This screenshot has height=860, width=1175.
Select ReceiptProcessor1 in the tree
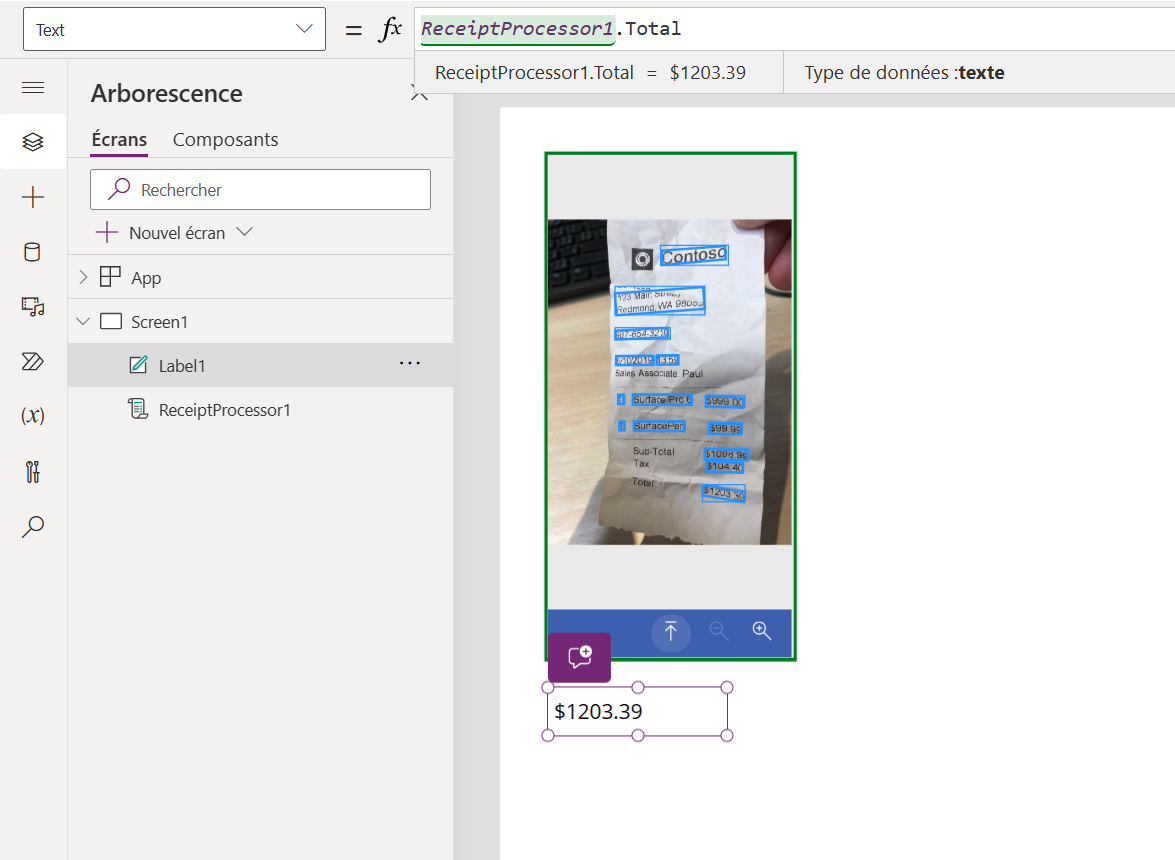225,410
